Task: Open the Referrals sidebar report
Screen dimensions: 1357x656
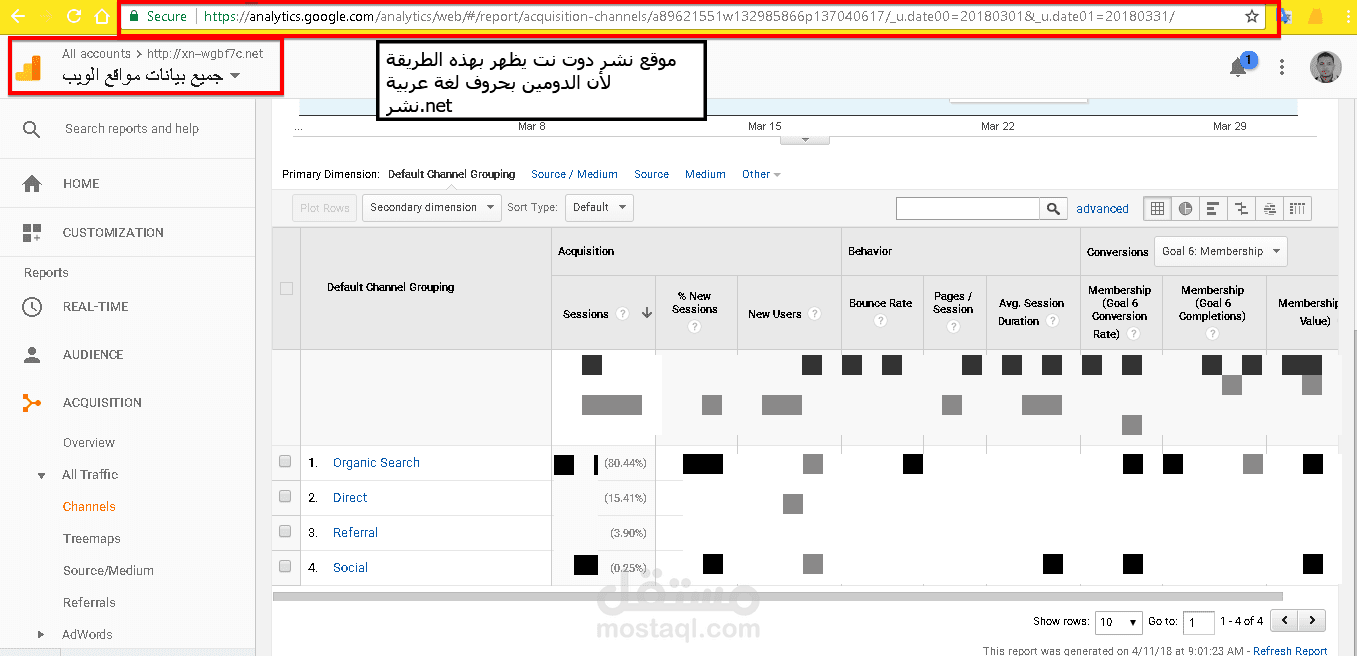Action: pos(89,603)
